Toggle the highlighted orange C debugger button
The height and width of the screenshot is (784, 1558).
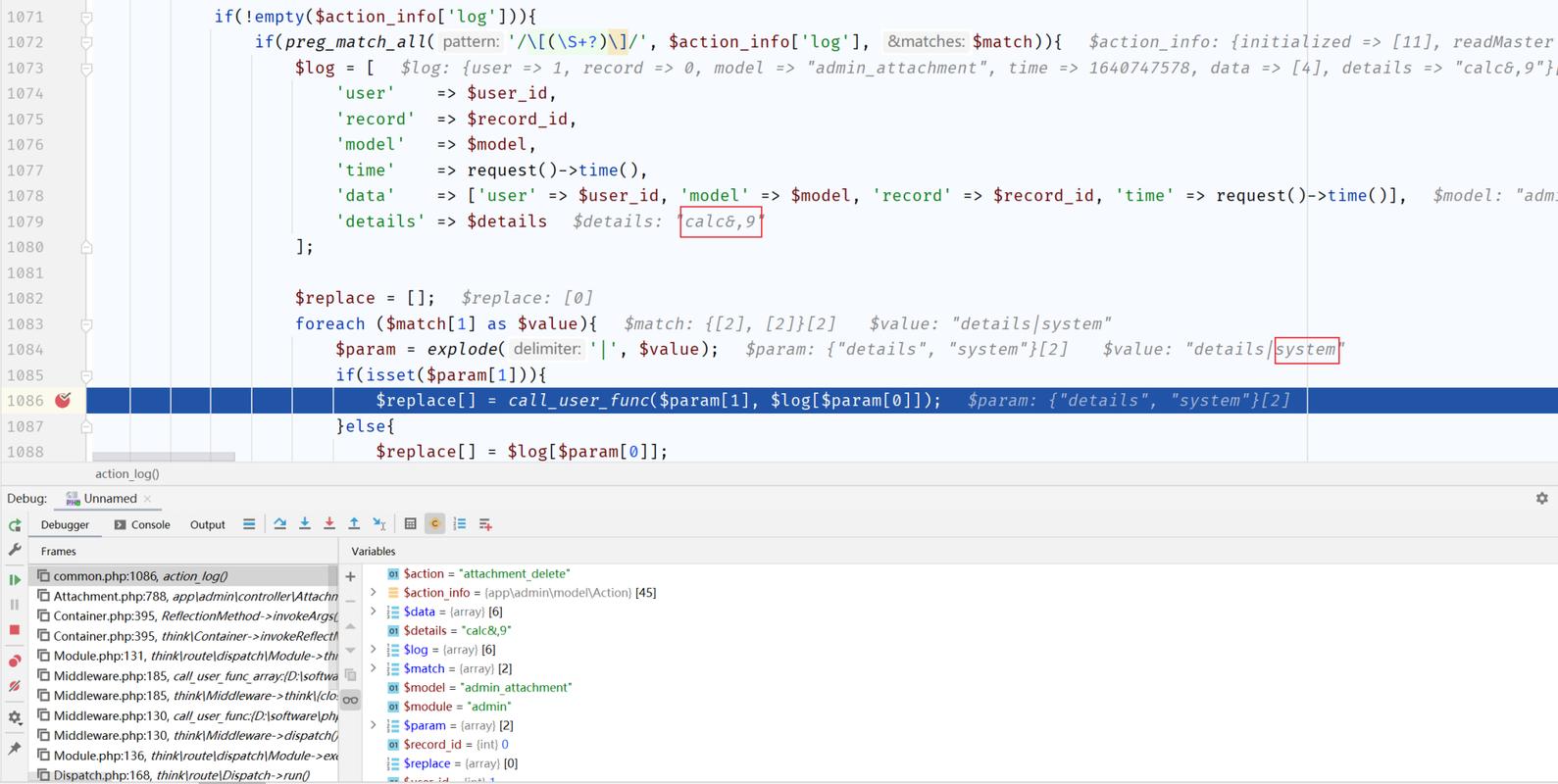coord(435,524)
